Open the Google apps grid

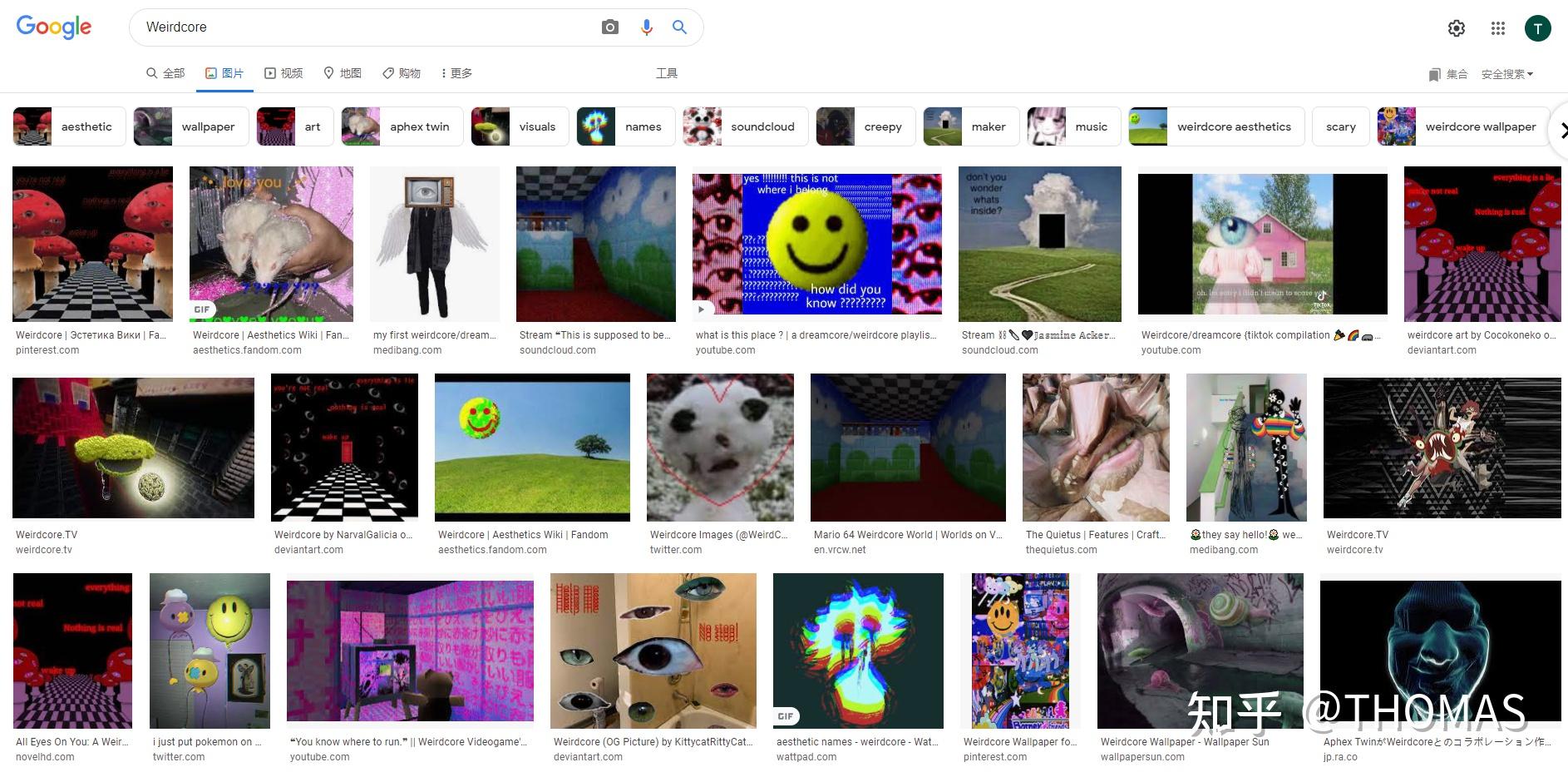(x=1498, y=28)
